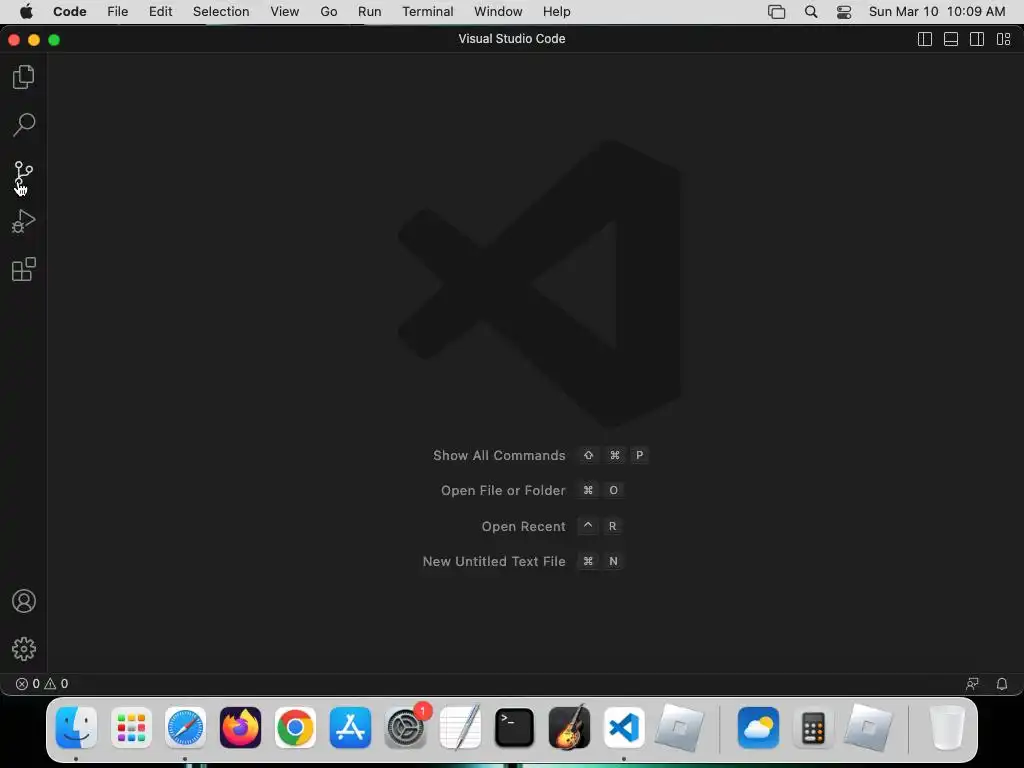
Task: Open the Terminal menu
Action: click(x=428, y=12)
